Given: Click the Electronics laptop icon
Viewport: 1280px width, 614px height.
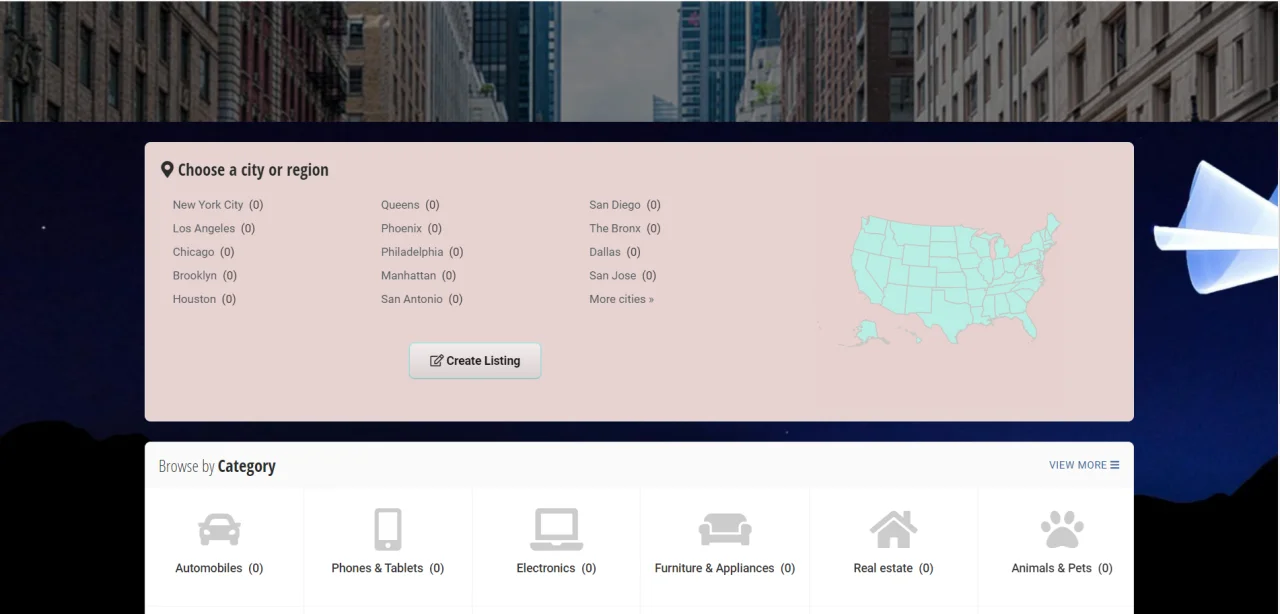Looking at the screenshot, I should tap(556, 529).
